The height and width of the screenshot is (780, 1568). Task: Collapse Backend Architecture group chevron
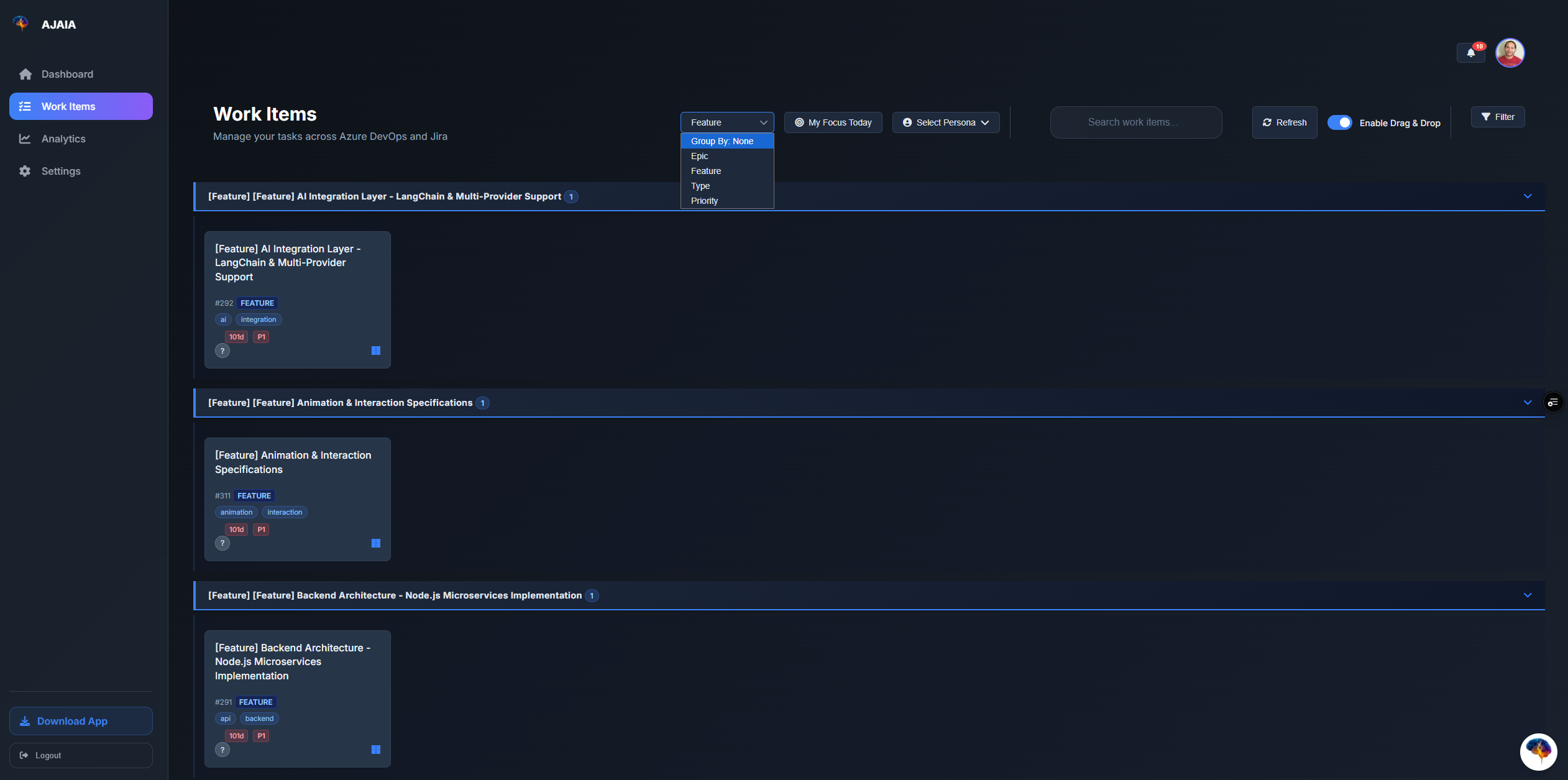(x=1528, y=595)
